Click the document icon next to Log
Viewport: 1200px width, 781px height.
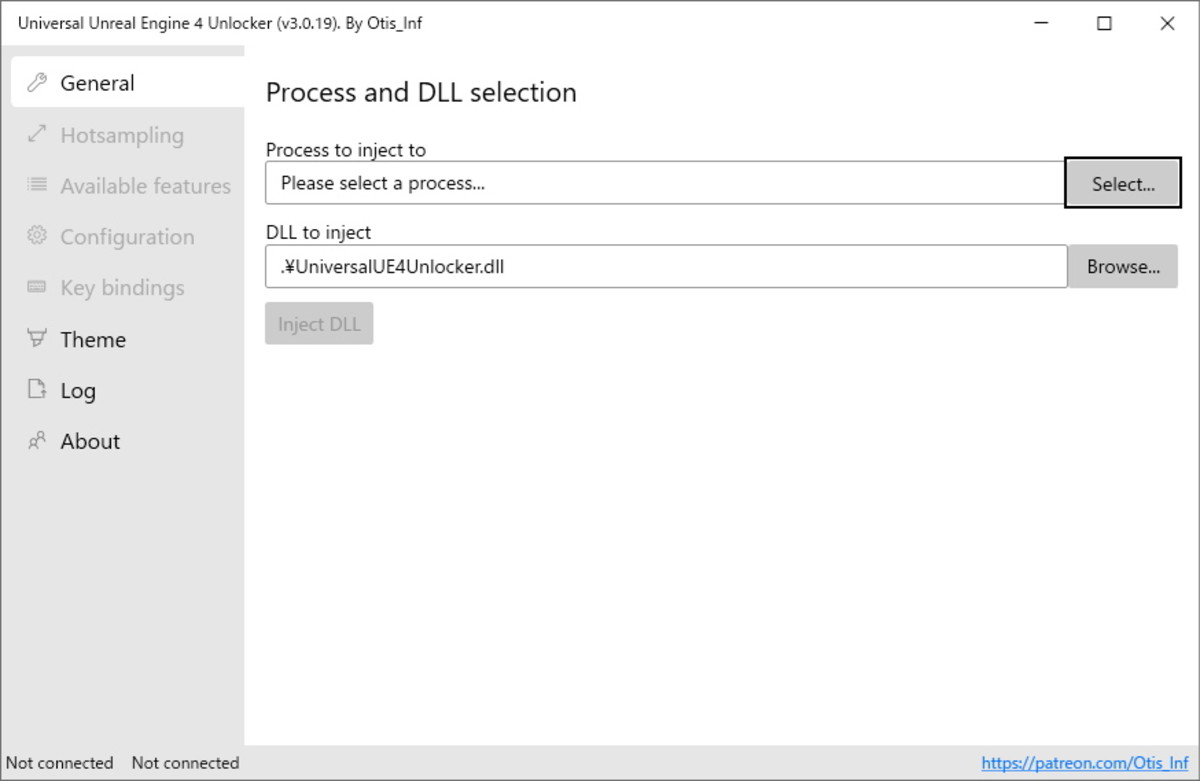coord(38,390)
